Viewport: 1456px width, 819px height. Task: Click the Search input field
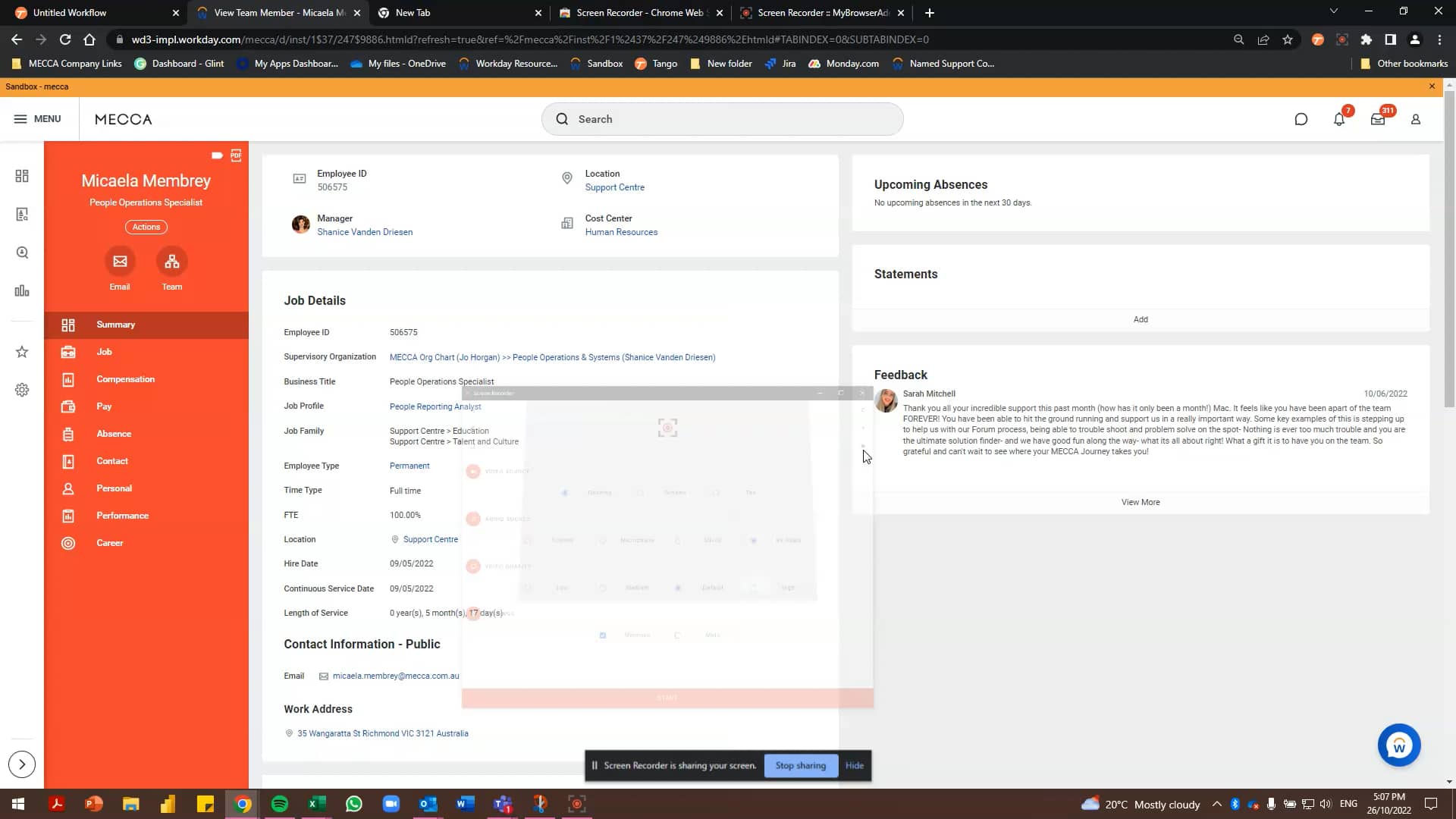coord(722,119)
